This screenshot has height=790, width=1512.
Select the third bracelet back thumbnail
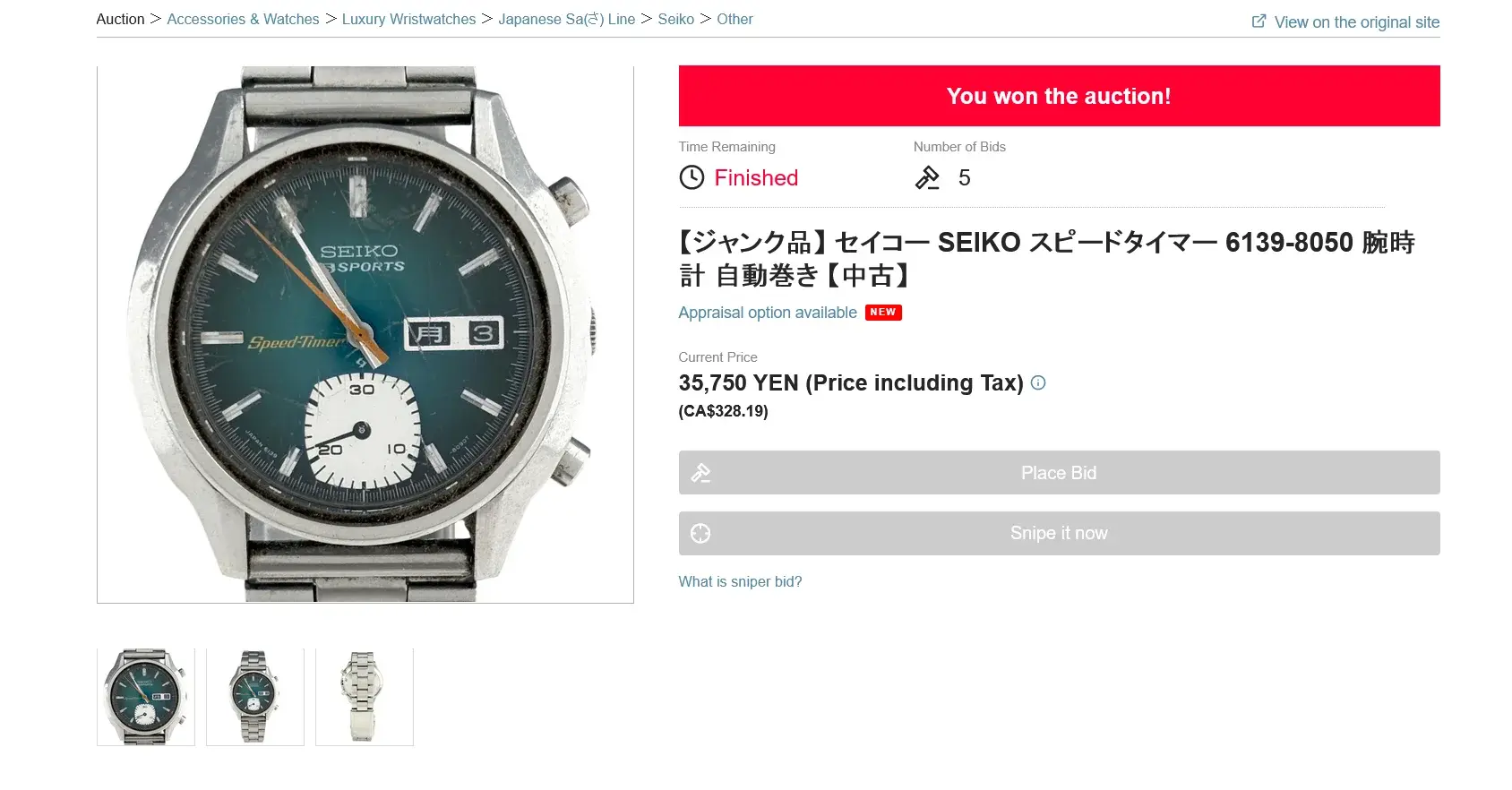(x=365, y=697)
